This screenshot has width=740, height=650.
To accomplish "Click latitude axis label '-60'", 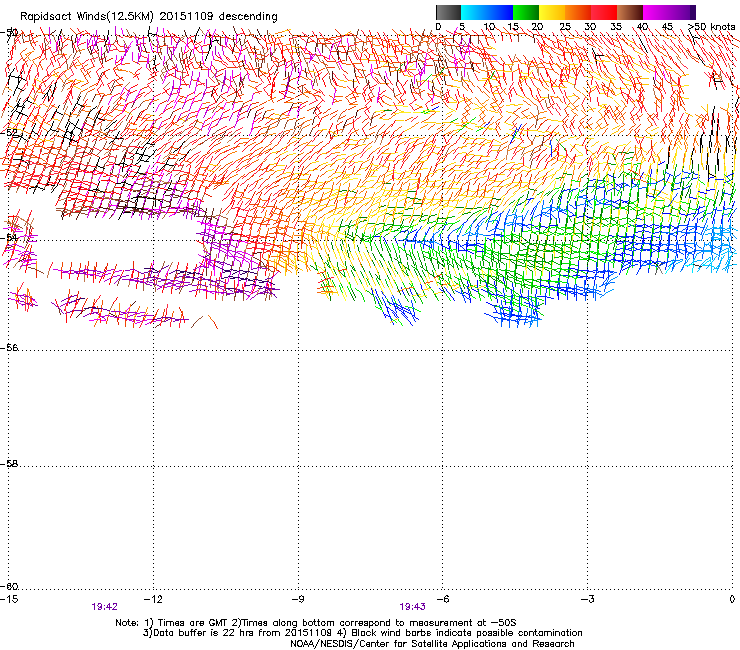I will pyautogui.click(x=10, y=586).
